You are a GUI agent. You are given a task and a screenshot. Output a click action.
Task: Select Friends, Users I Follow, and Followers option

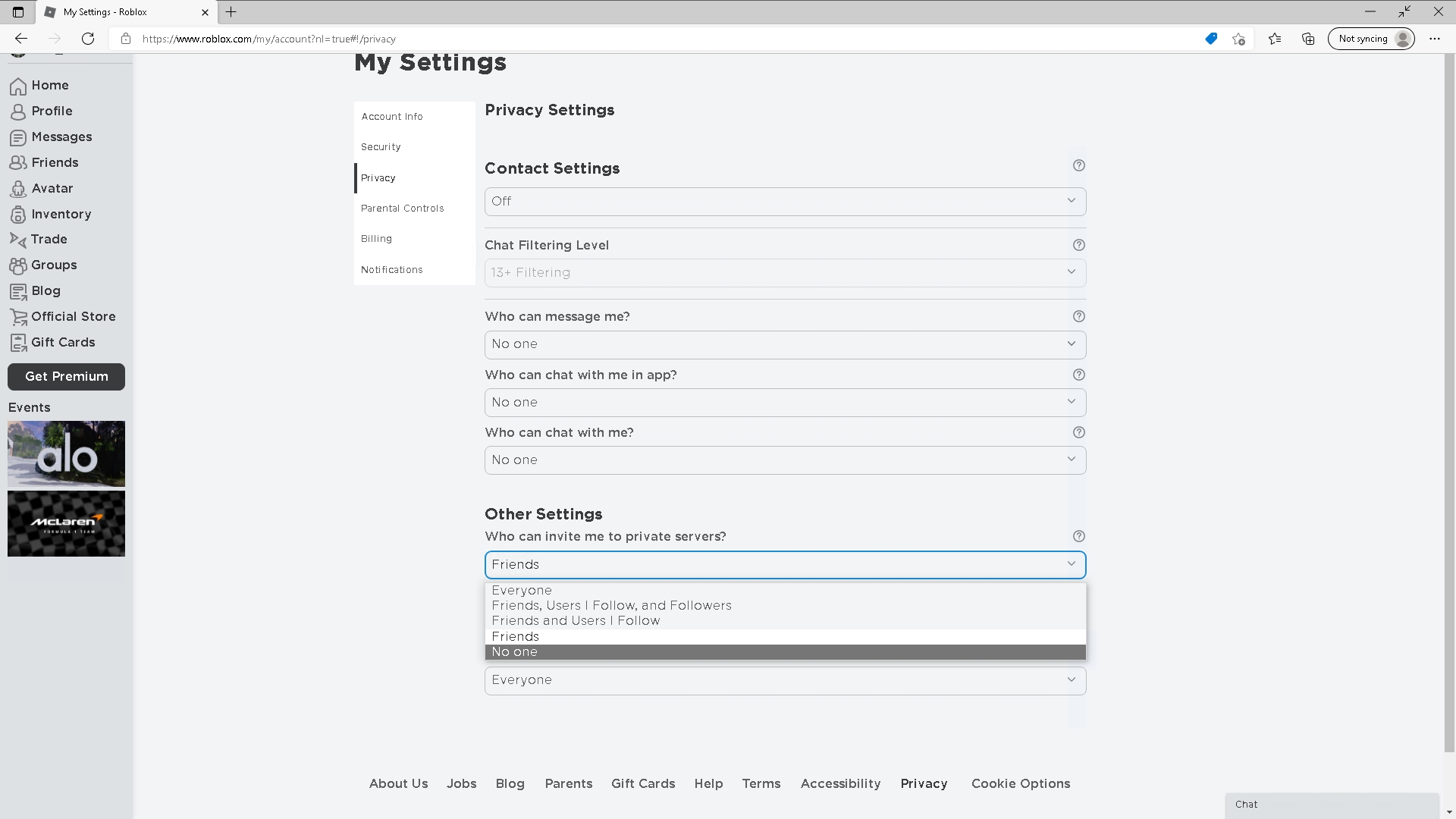pyautogui.click(x=785, y=606)
